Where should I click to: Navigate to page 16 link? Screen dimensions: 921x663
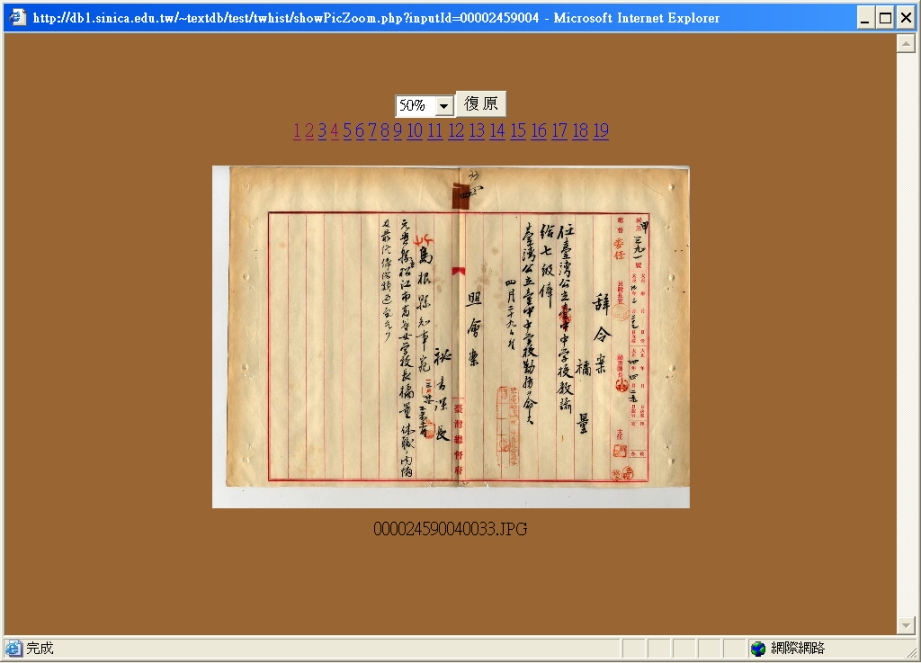click(539, 131)
